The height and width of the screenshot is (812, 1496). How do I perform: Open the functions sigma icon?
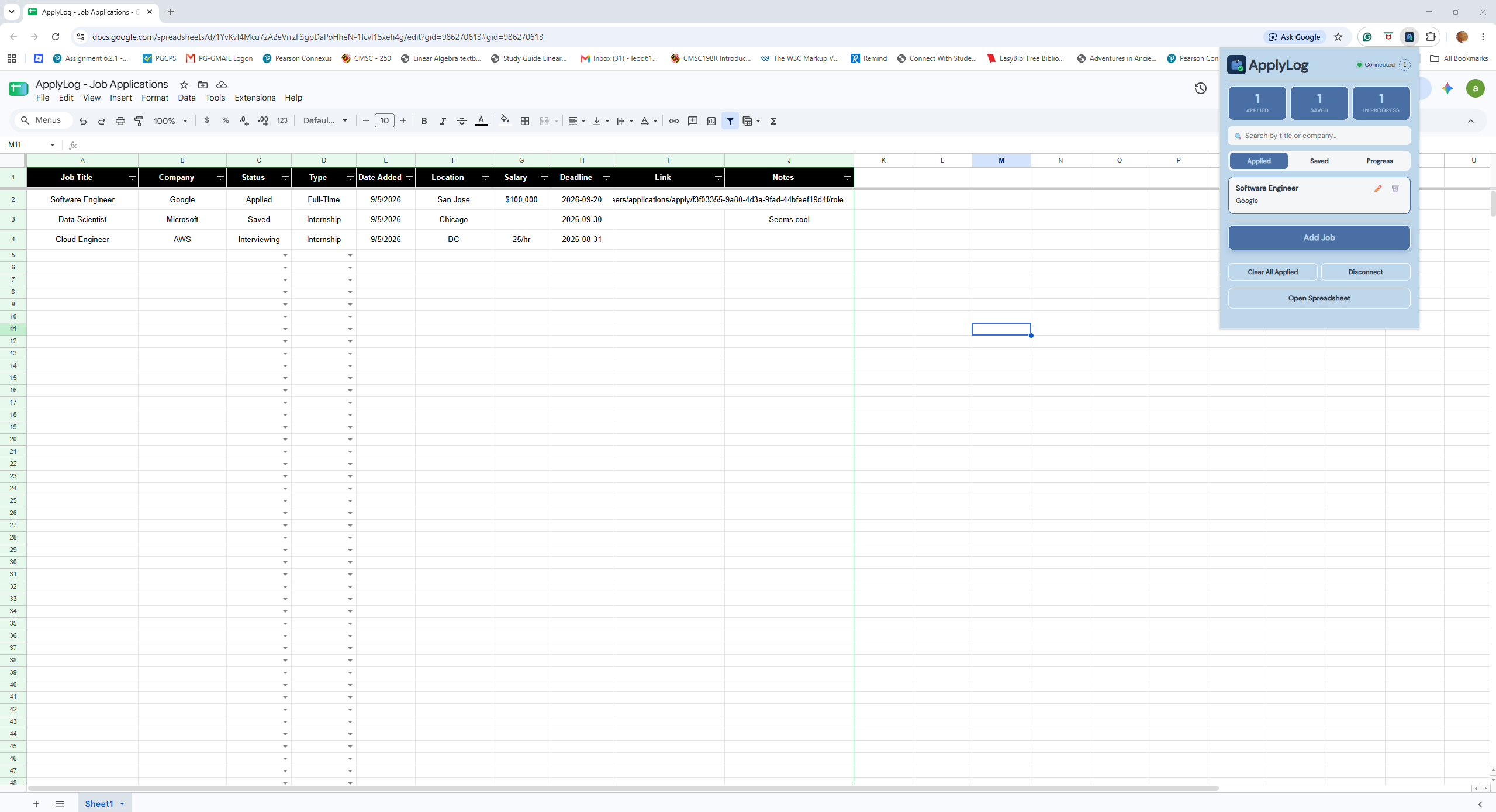click(773, 121)
